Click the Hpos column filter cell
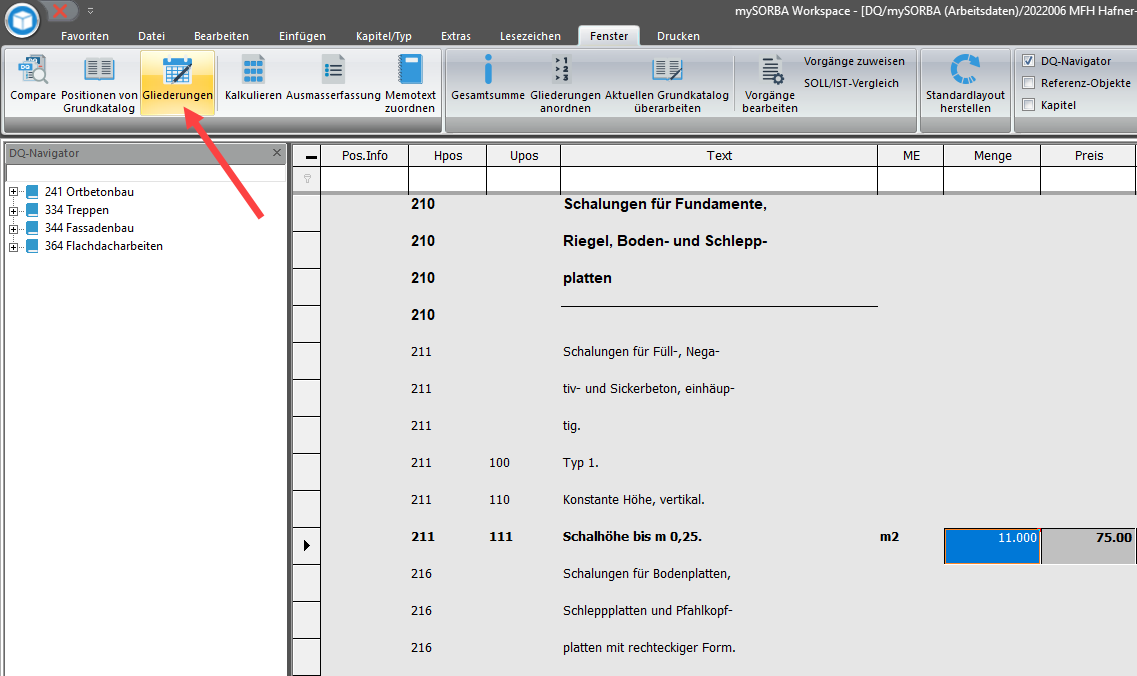Viewport: 1137px width, 676px height. (448, 179)
